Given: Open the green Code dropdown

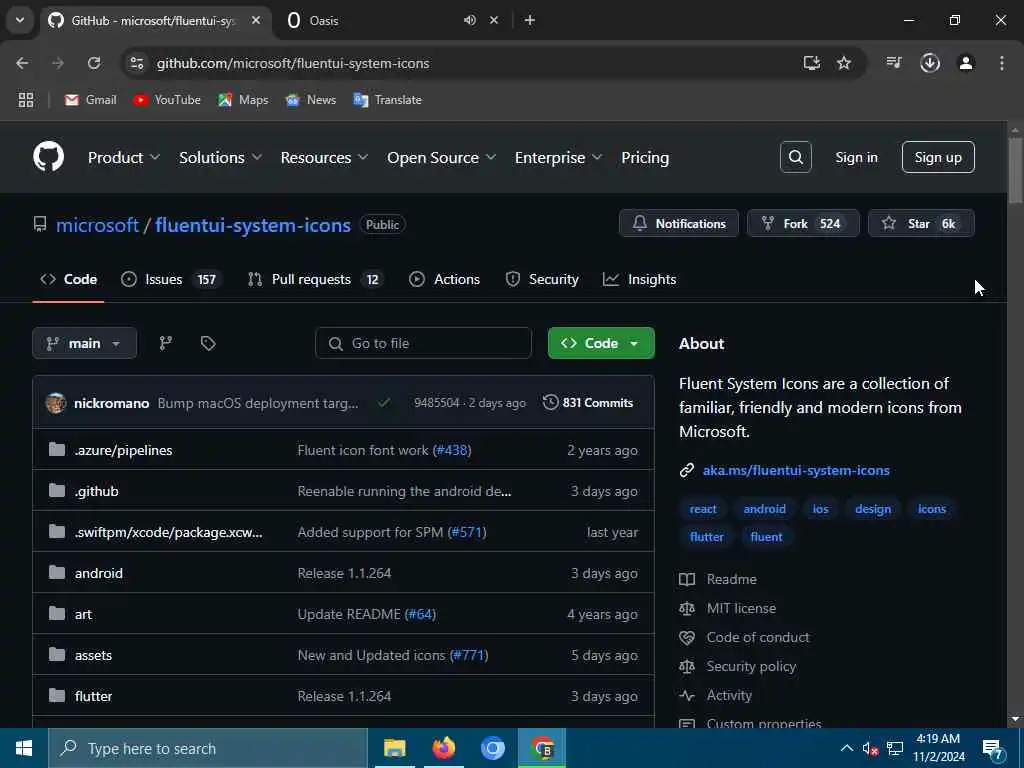Looking at the screenshot, I should [x=601, y=343].
